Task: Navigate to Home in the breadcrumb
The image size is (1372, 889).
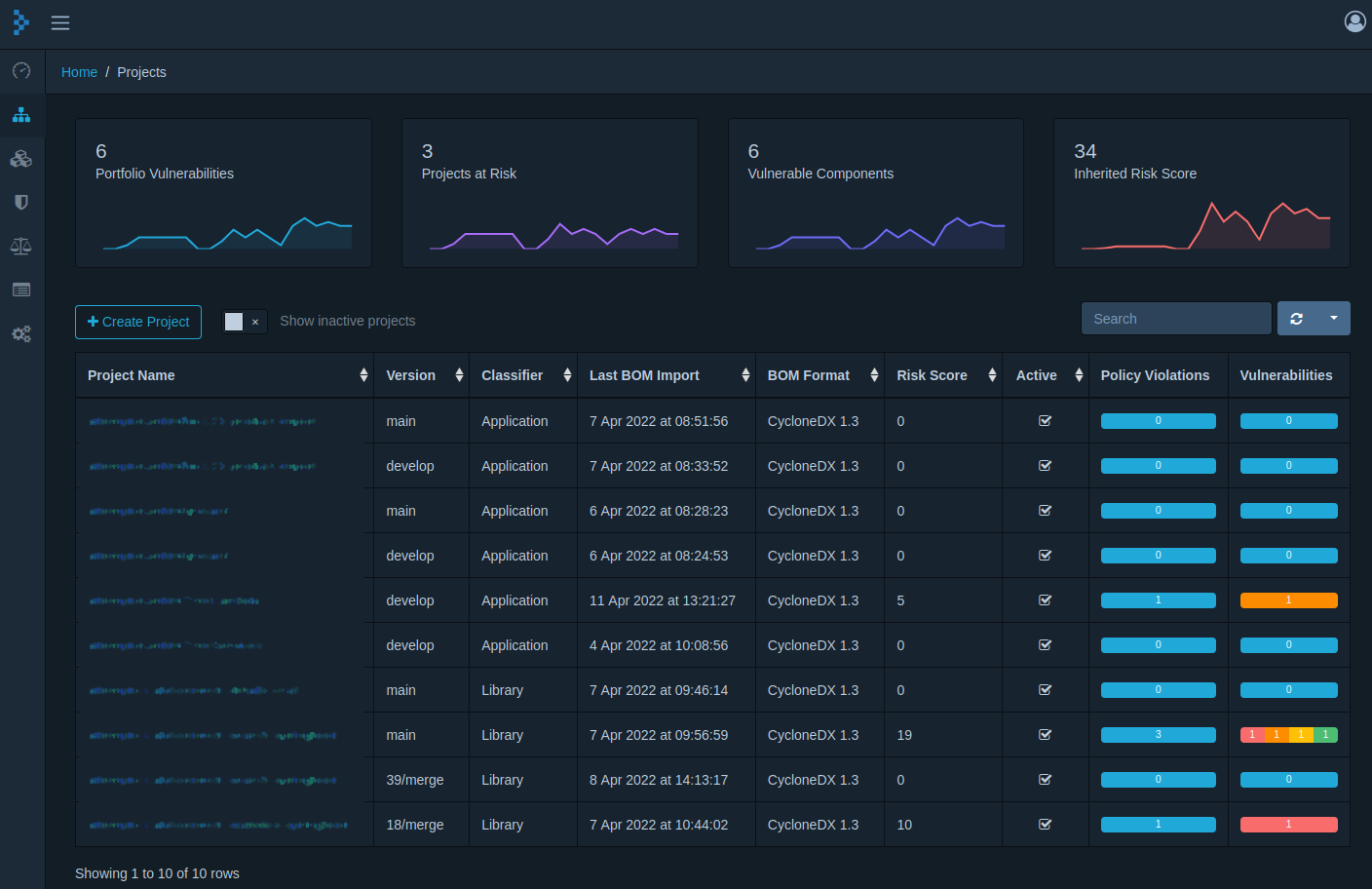Action: (79, 71)
